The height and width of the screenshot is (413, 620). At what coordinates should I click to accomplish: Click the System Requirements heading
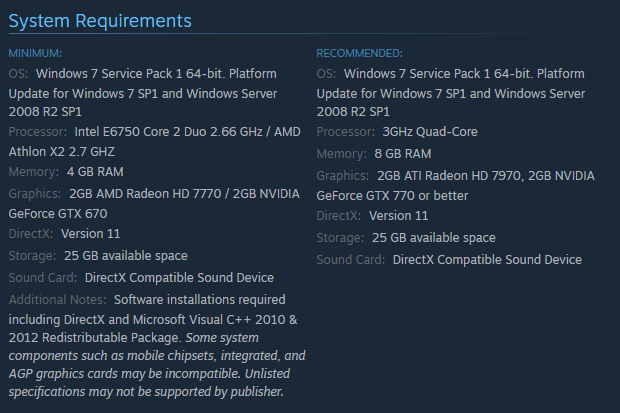coord(100,20)
